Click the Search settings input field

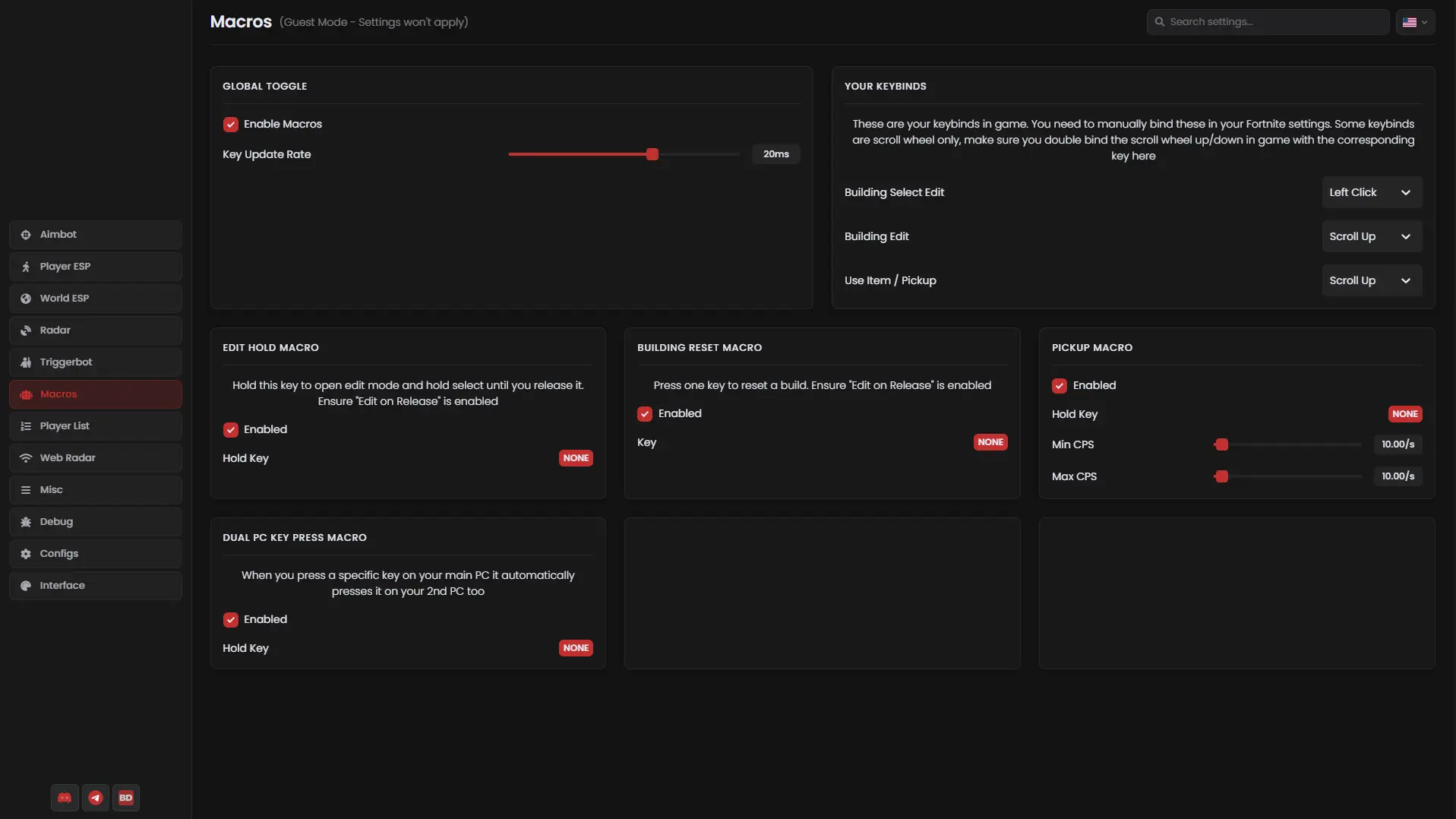pos(1268,22)
